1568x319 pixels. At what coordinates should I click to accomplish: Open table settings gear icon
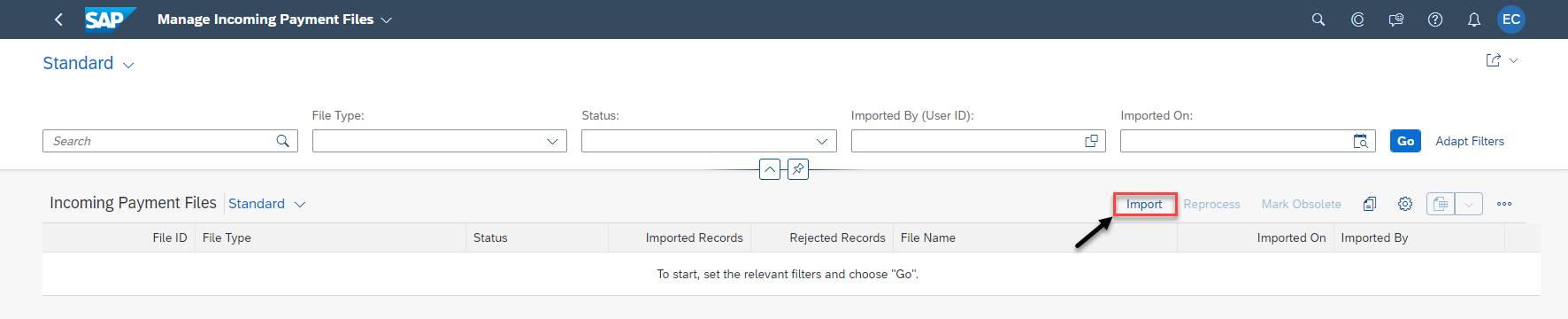(1405, 204)
